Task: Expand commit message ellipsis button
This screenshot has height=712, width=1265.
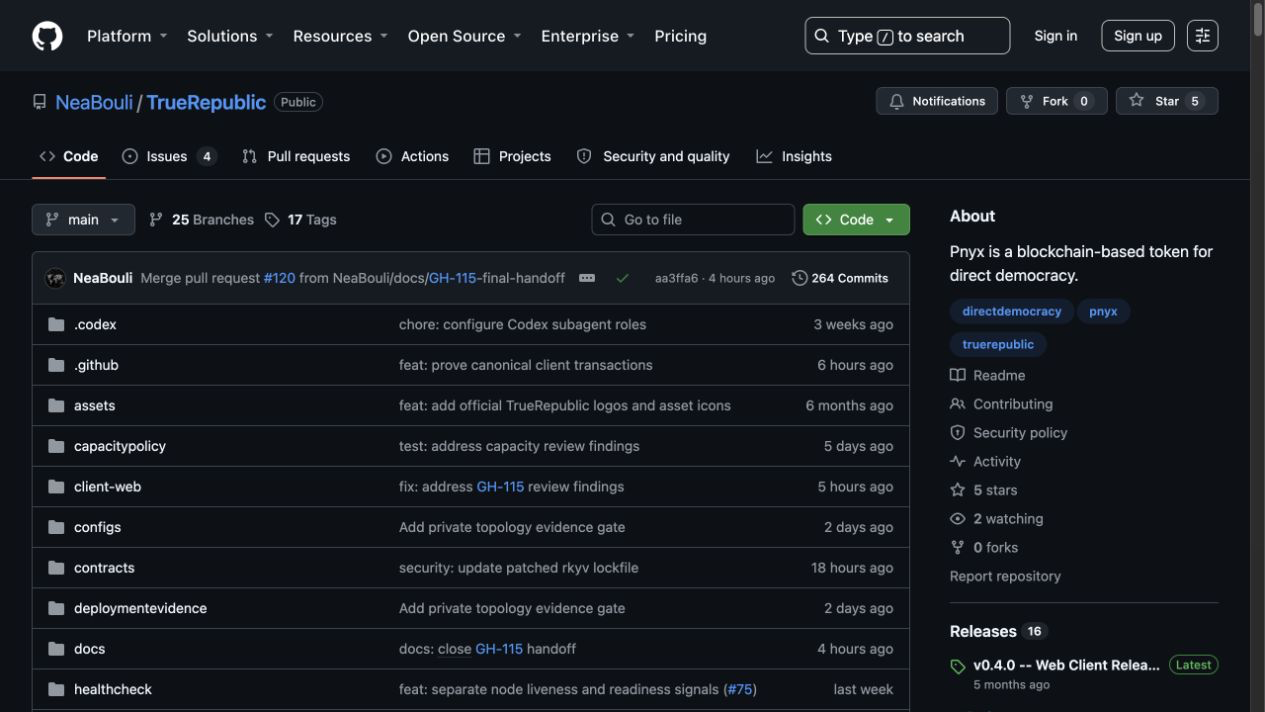Action: 587,278
